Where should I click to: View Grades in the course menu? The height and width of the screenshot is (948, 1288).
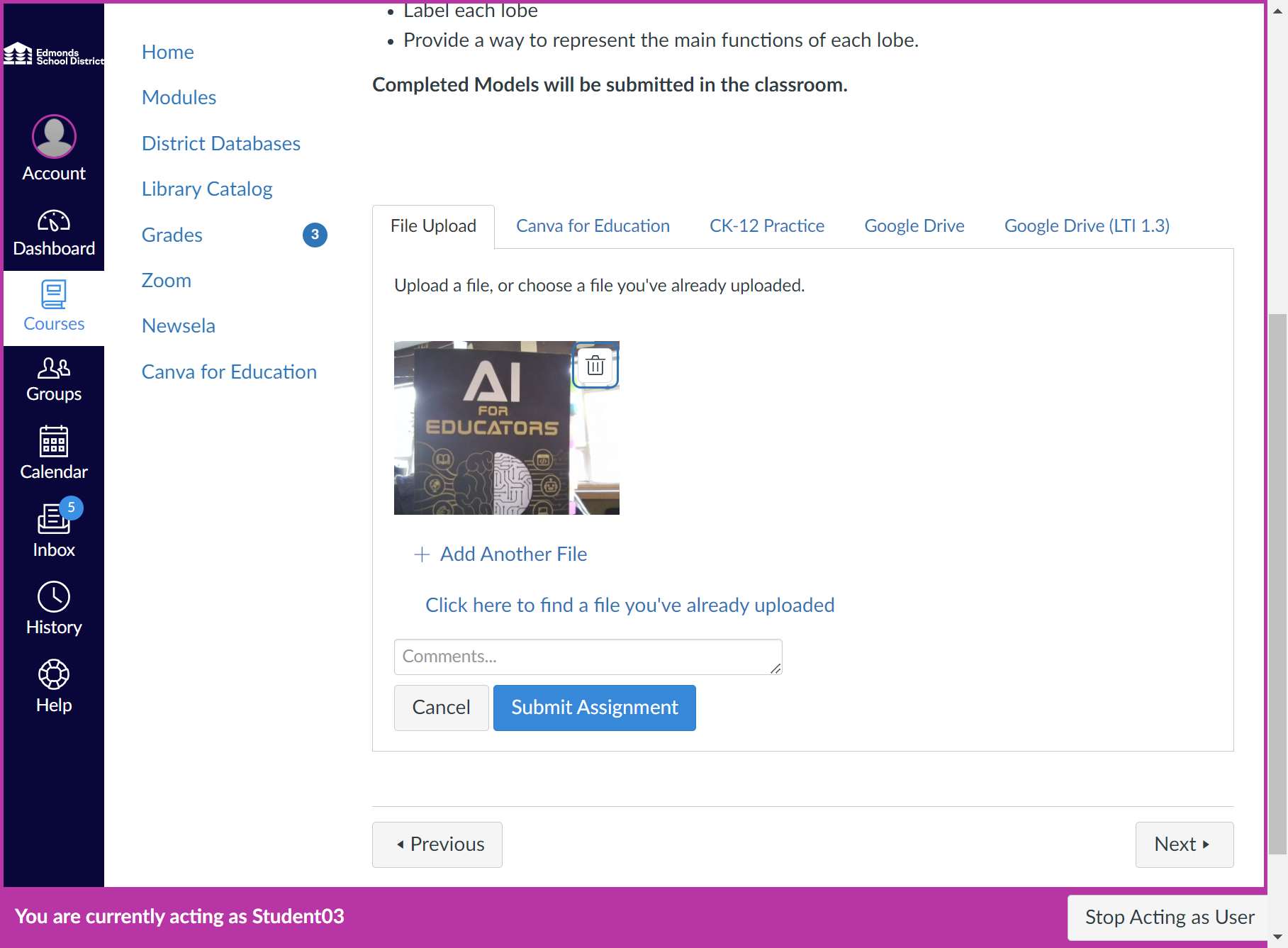click(172, 235)
